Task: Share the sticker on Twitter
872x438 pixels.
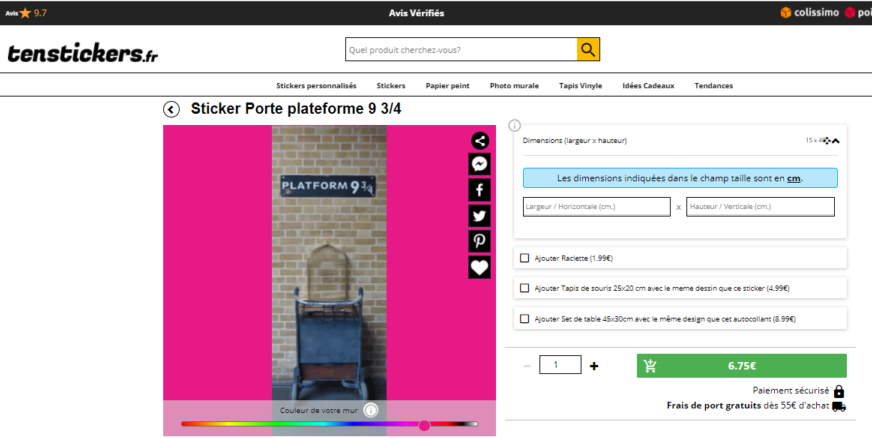Action: [479, 216]
